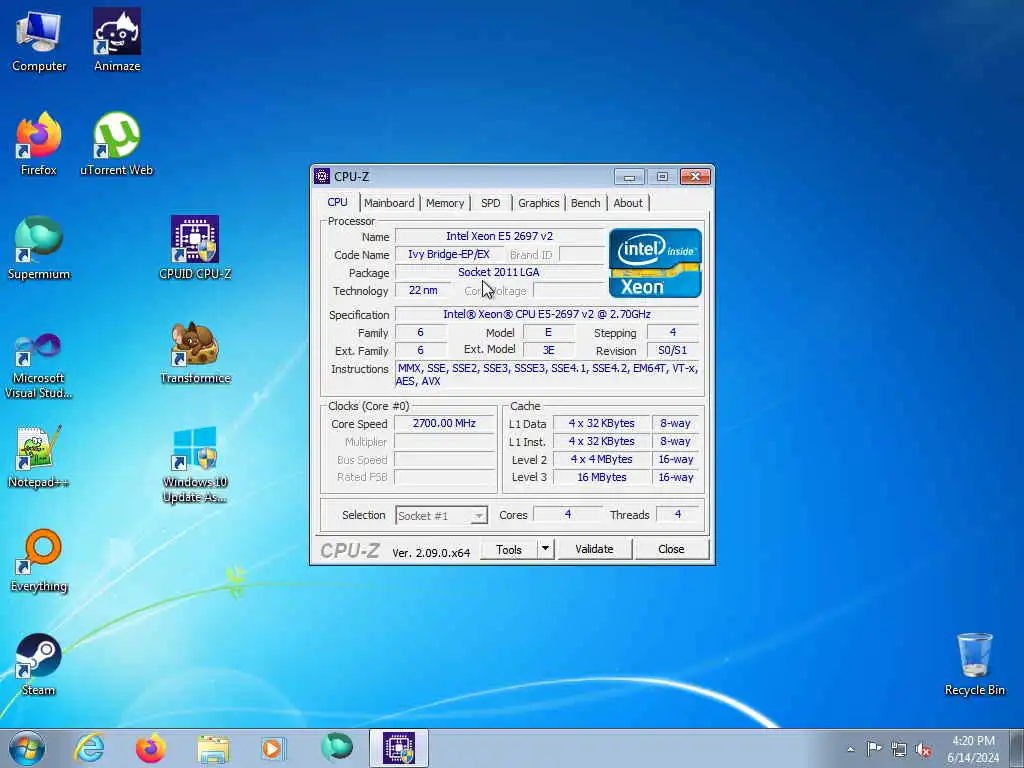Switch to the Mainboard tab

pos(389,203)
